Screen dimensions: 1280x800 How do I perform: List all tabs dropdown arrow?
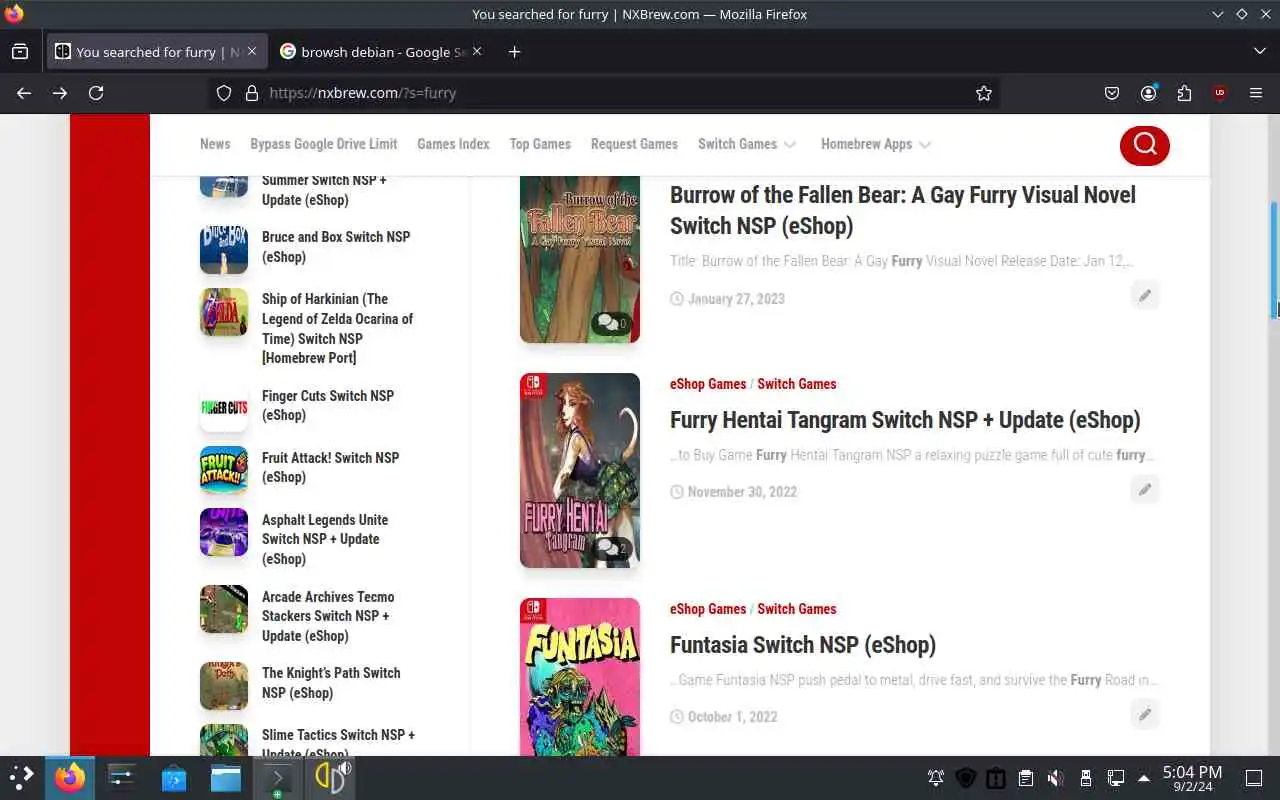(1259, 52)
